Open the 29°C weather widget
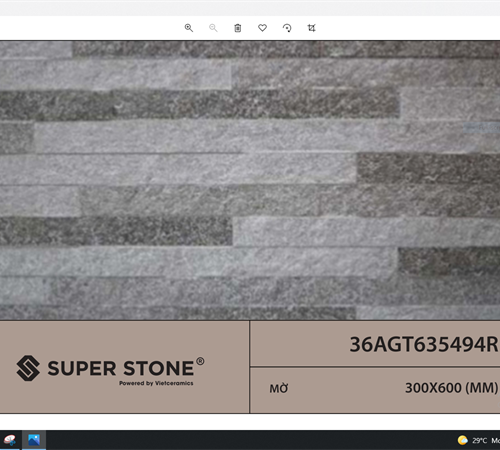This screenshot has width=500, height=450. pyautogui.click(x=478, y=440)
